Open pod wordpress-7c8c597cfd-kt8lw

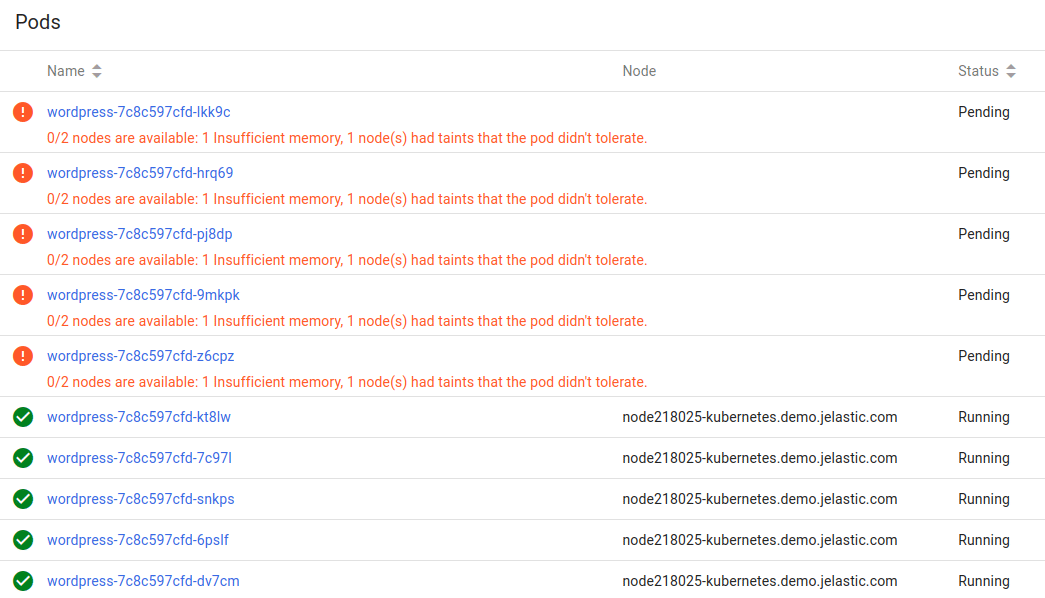point(139,417)
